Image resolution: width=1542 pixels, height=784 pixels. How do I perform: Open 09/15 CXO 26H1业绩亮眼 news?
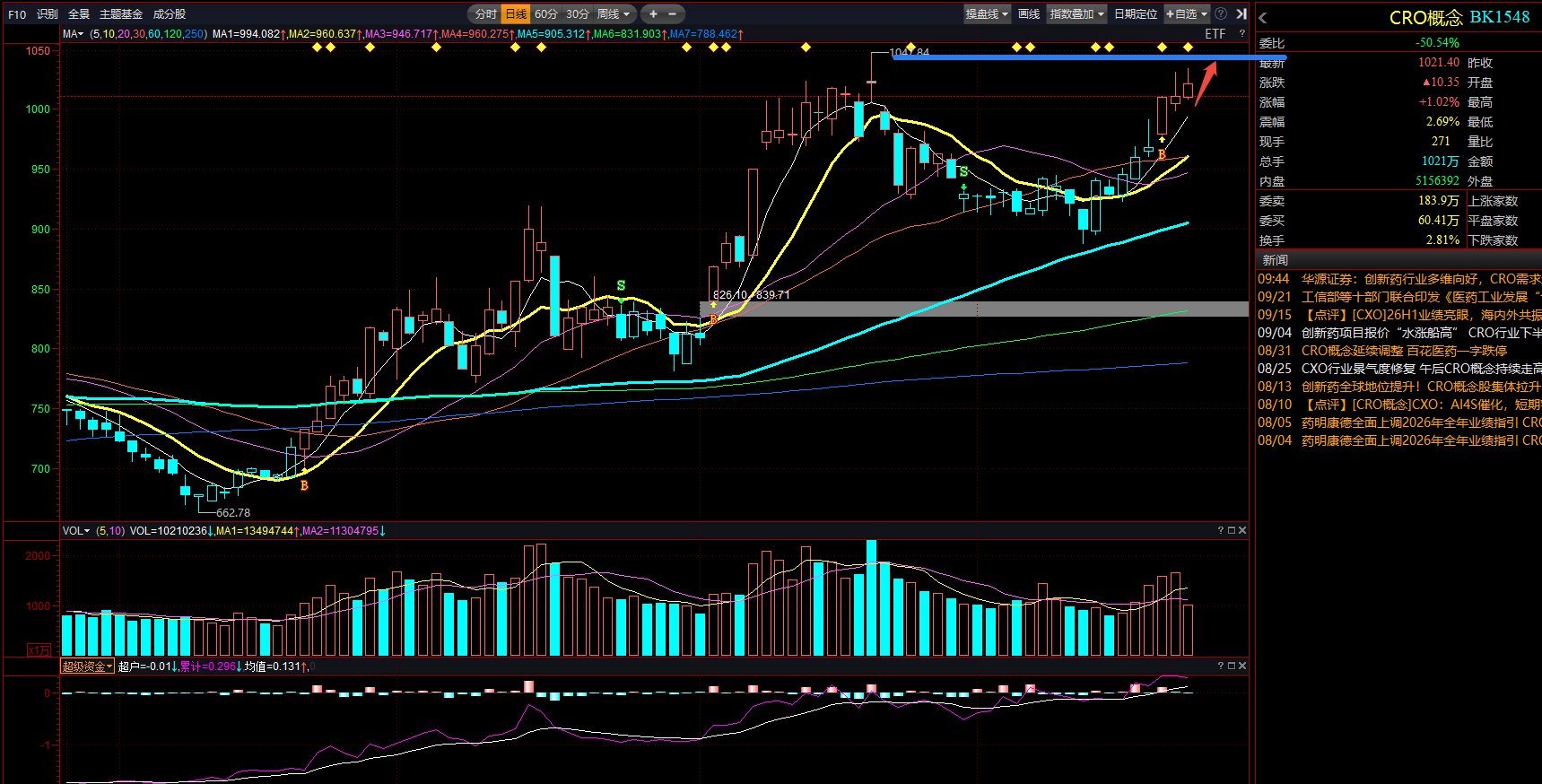(x=1399, y=315)
